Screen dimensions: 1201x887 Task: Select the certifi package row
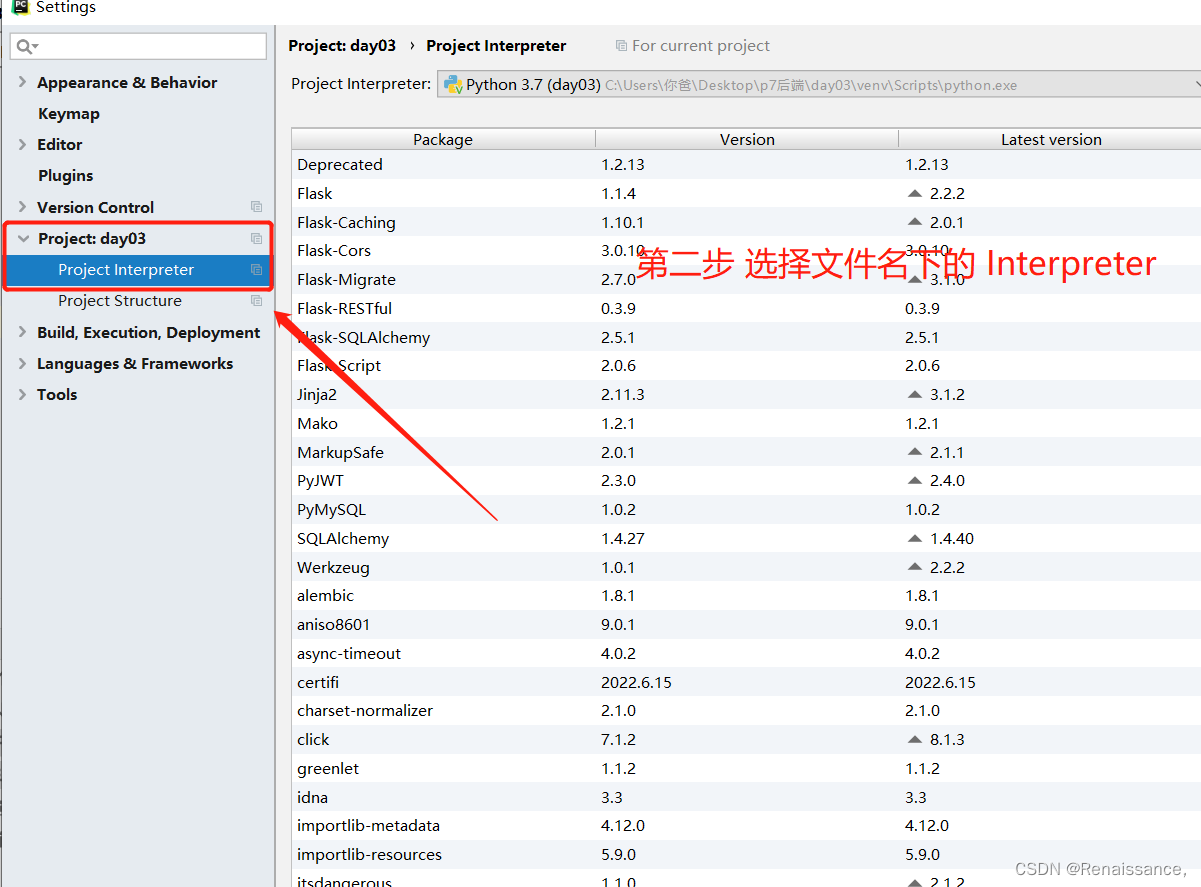pos(746,682)
